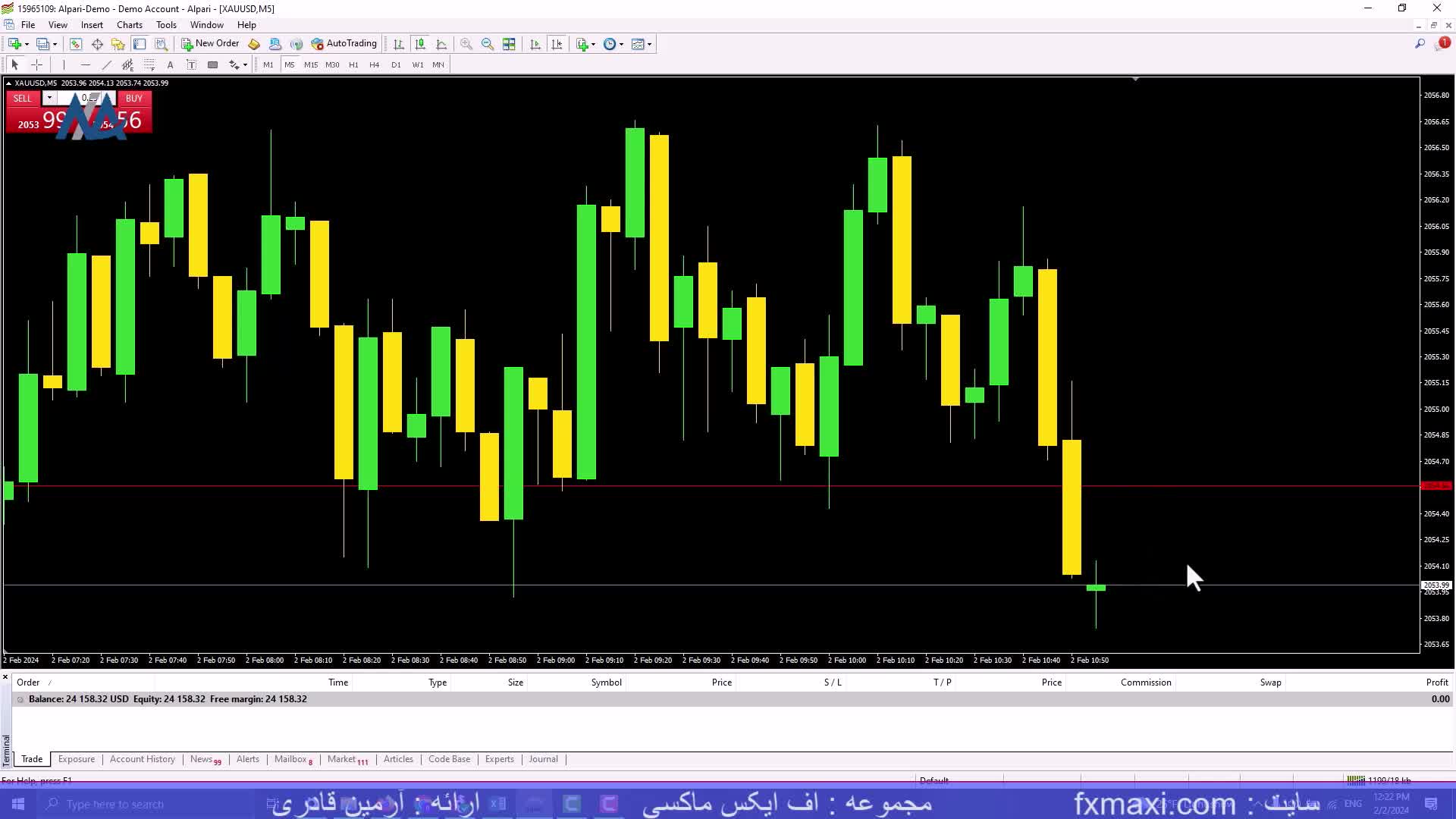This screenshot has width=1456, height=819.
Task: Open the one-click volume dropdown arrow
Action: (49, 98)
